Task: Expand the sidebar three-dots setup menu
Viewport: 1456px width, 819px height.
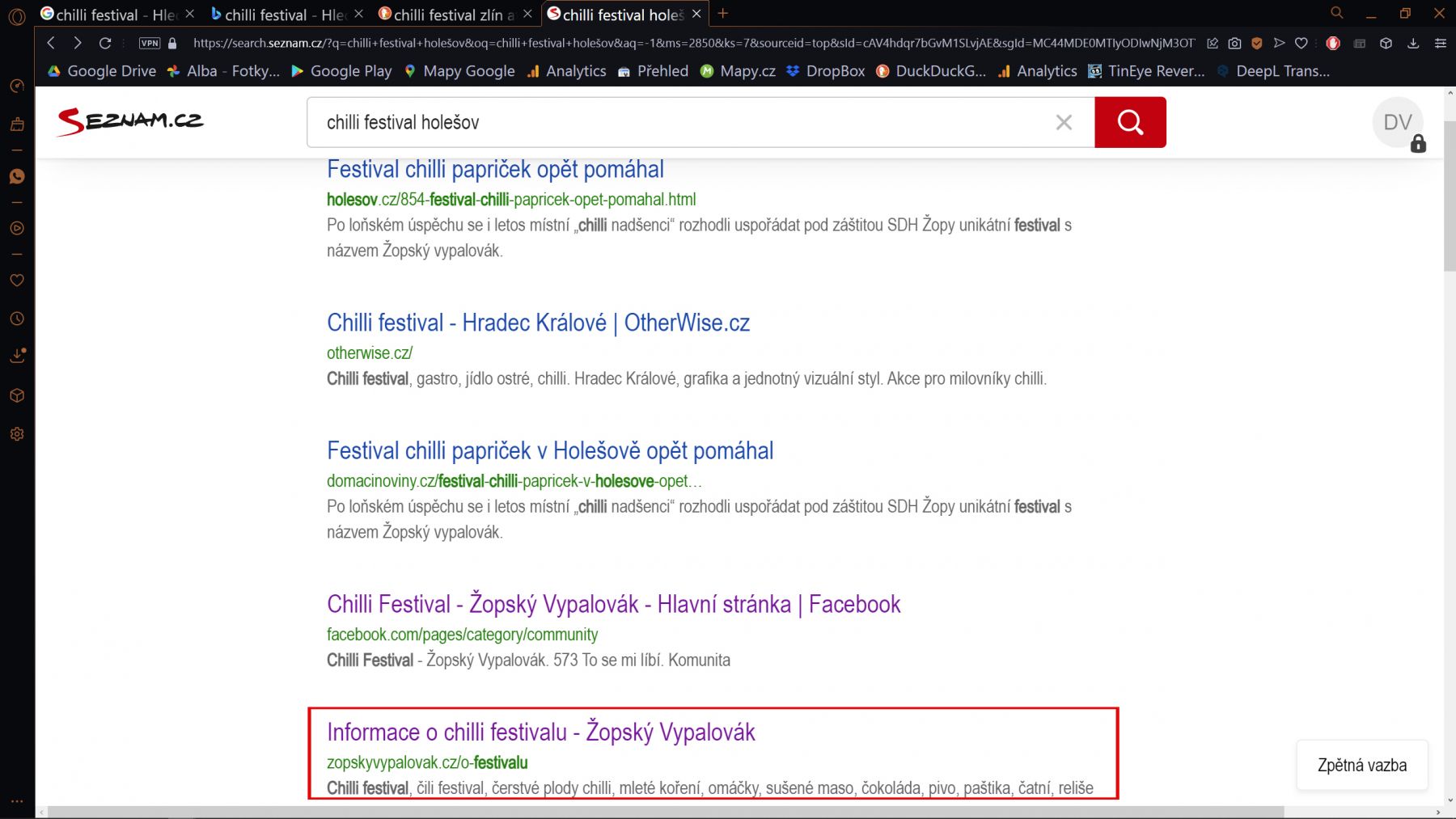Action: [x=17, y=801]
